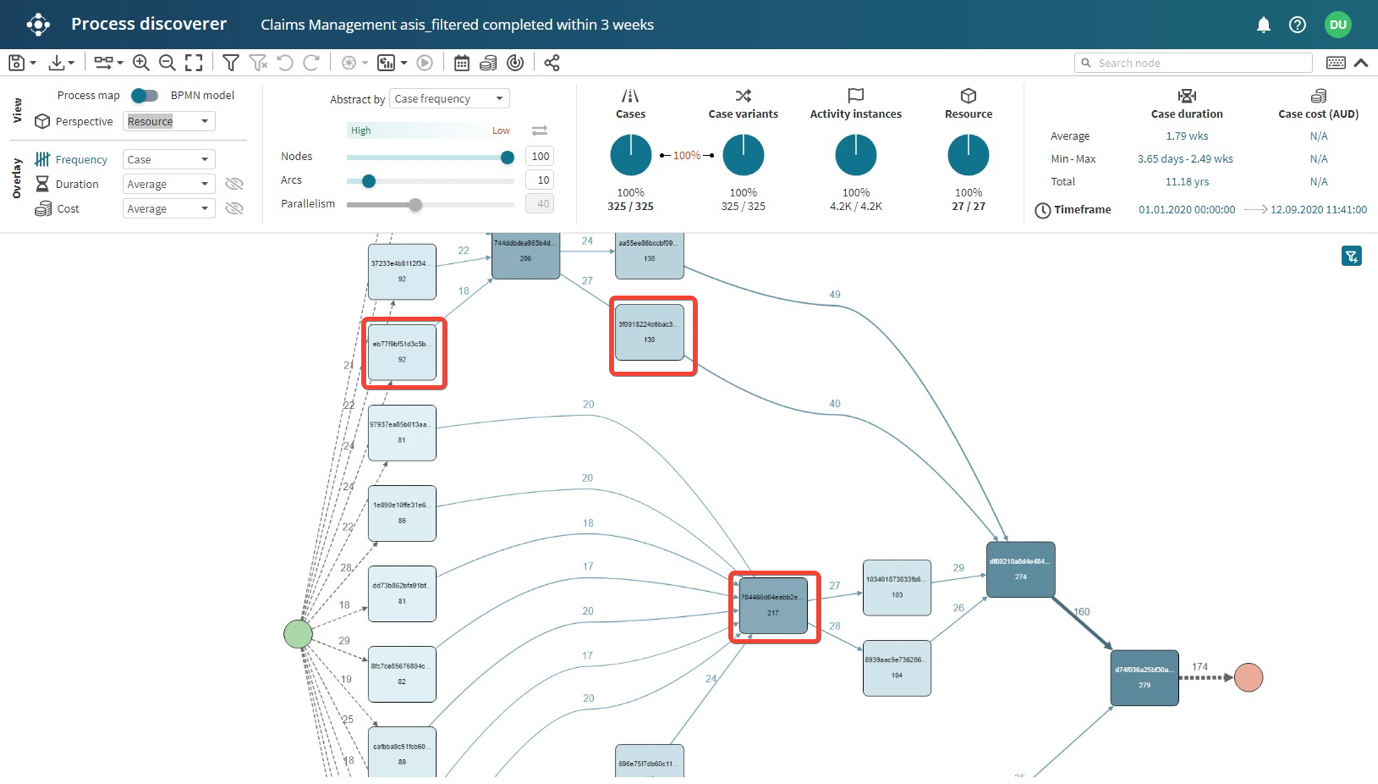Open the filter funnel tool
This screenshot has width=1378, height=784.
[x=231, y=63]
